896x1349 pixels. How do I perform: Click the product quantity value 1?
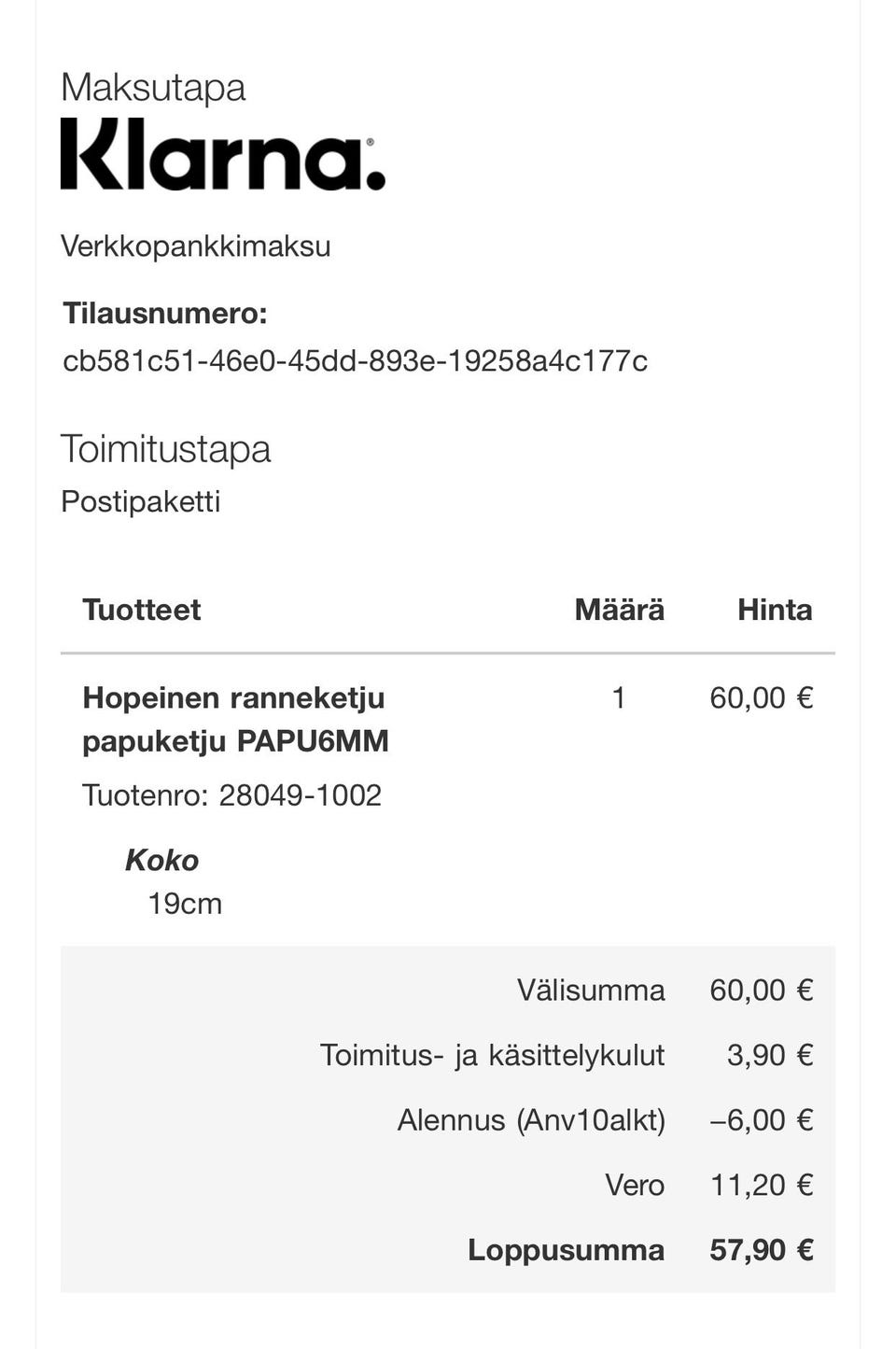tap(618, 697)
